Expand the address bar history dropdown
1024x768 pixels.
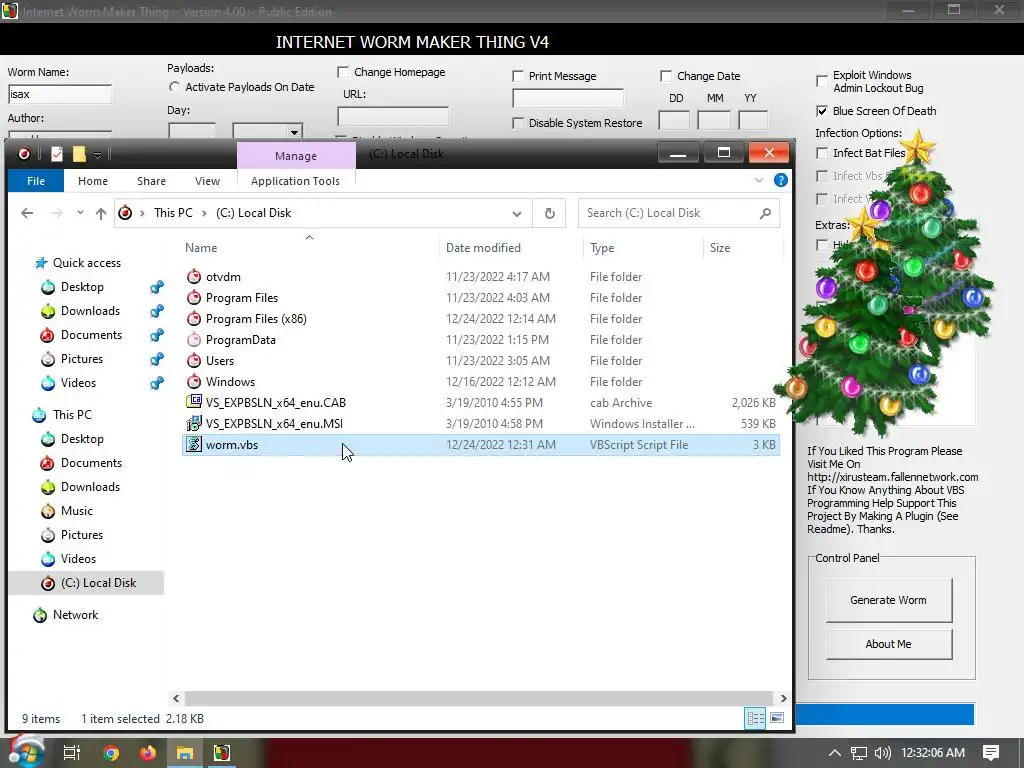(517, 214)
